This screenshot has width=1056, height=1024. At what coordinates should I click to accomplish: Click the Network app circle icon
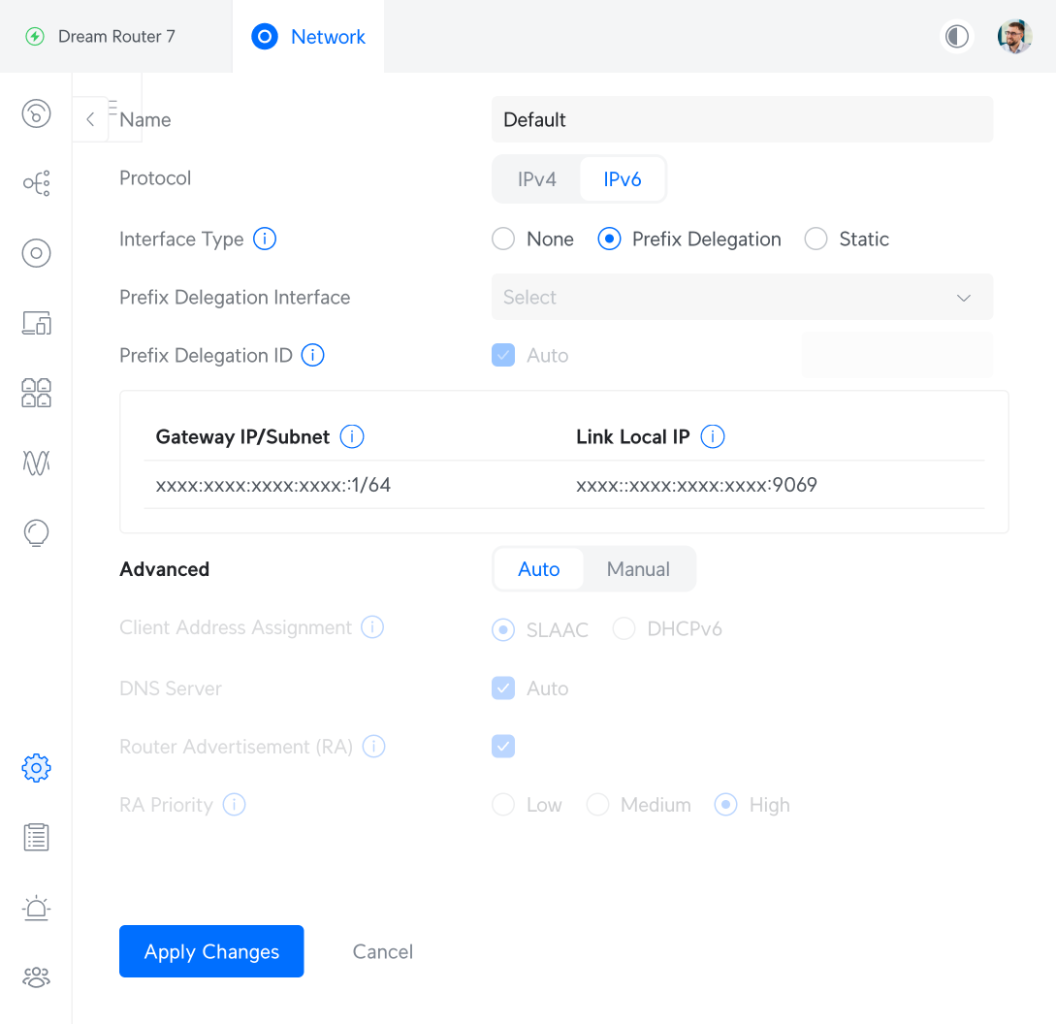pyautogui.click(x=265, y=36)
